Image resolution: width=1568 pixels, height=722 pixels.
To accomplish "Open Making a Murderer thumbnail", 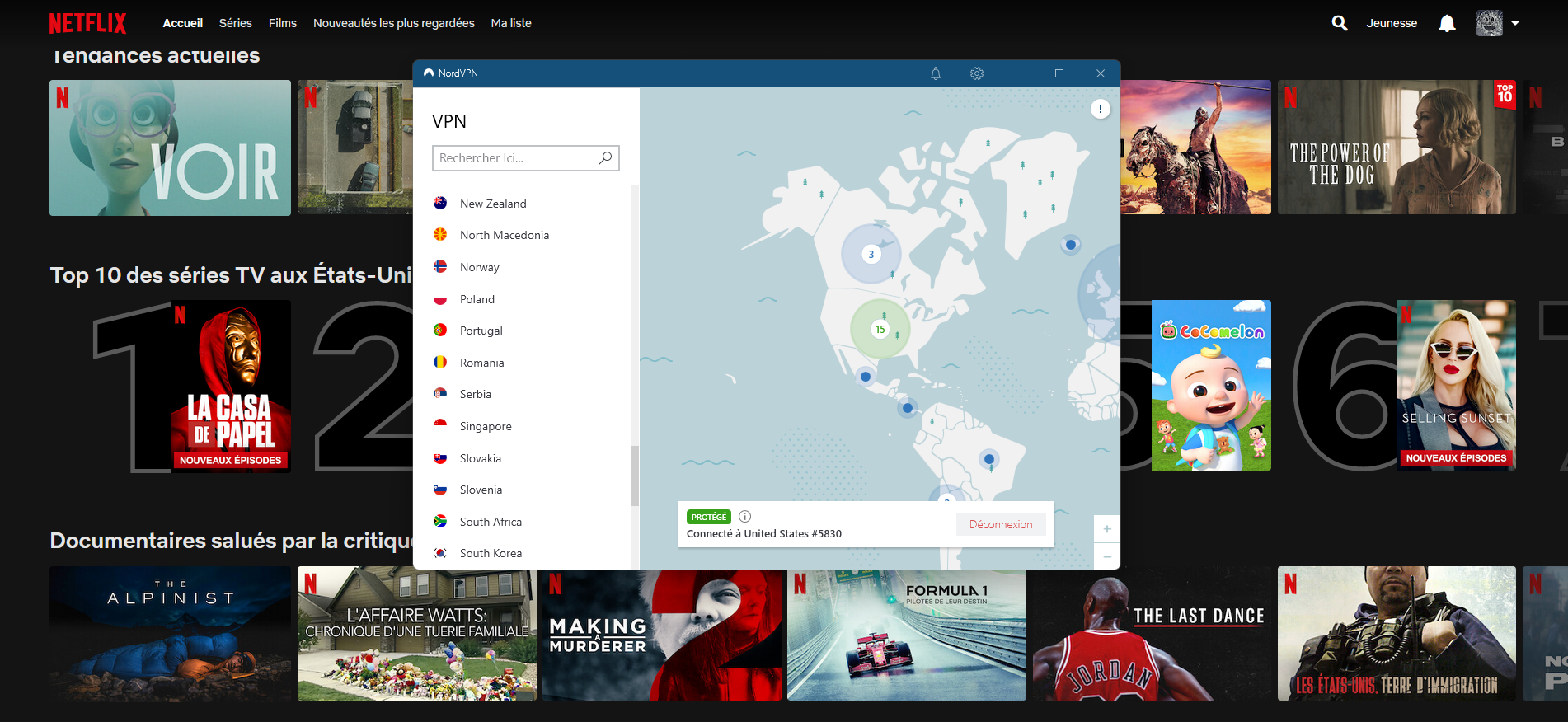I will click(x=662, y=633).
